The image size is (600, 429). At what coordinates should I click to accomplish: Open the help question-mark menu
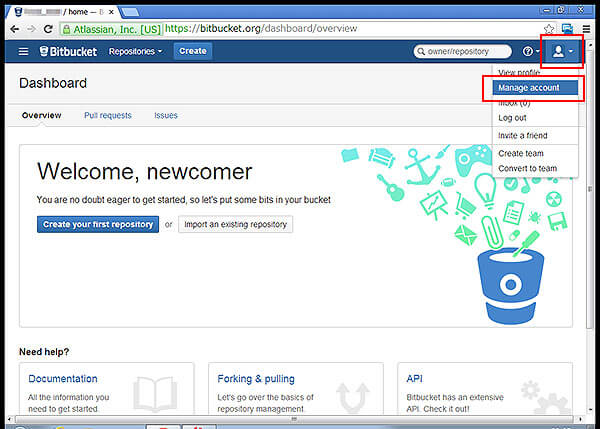(531, 51)
